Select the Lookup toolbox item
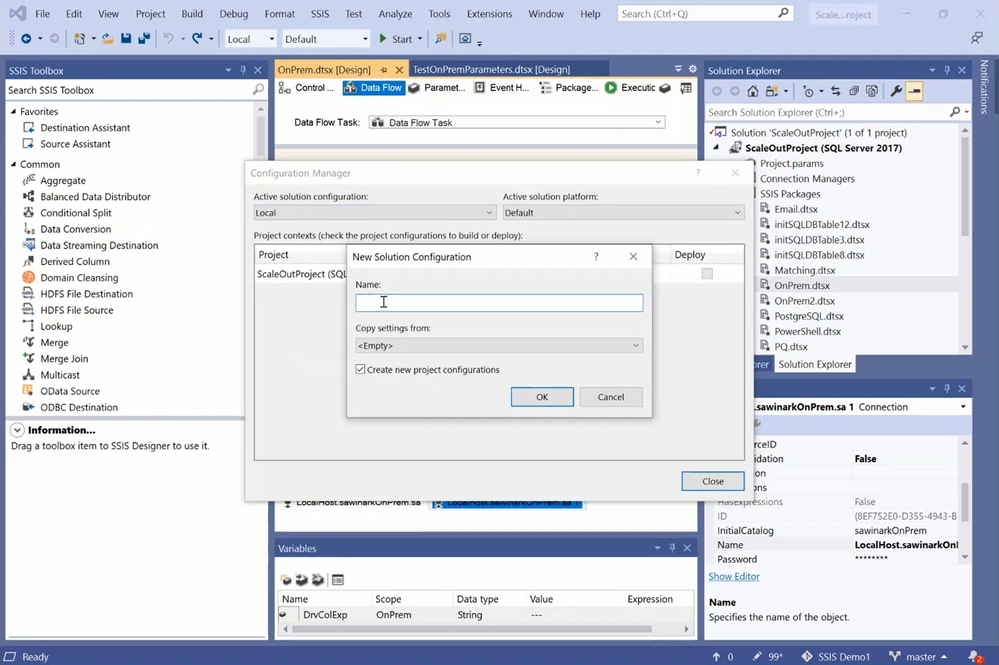 (x=56, y=326)
